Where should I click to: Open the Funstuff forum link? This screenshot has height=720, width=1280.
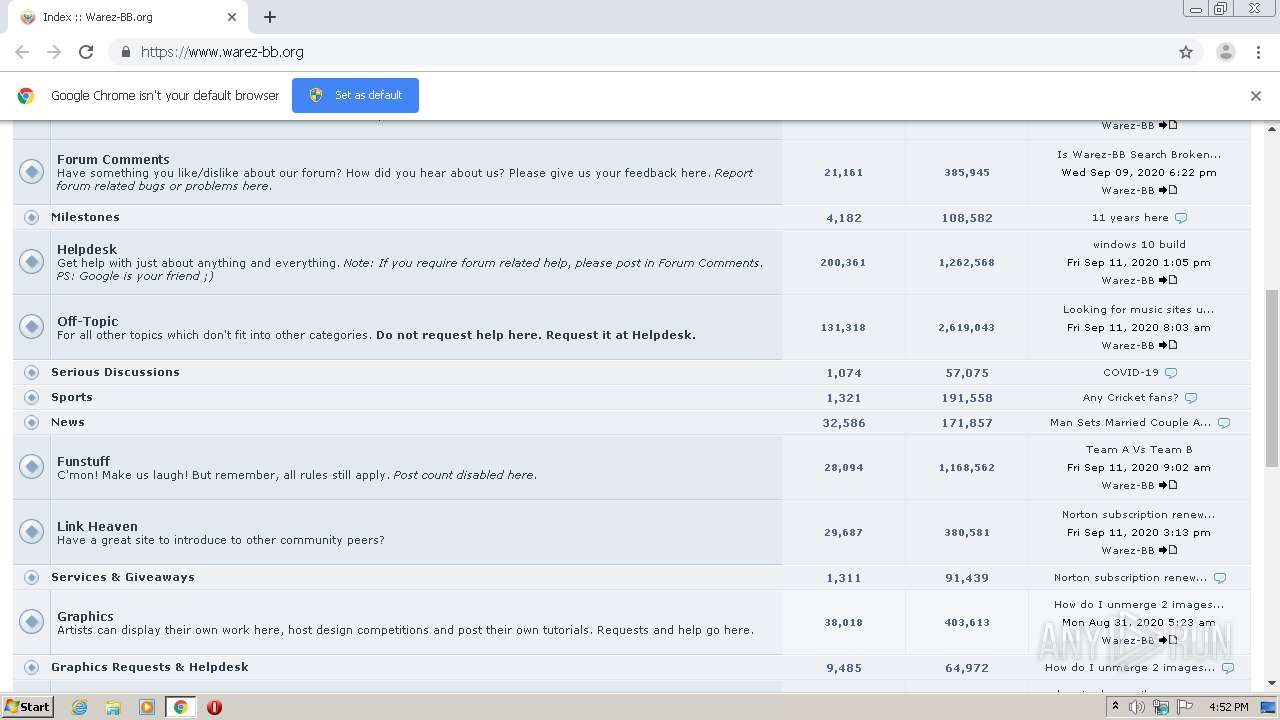click(x=83, y=461)
